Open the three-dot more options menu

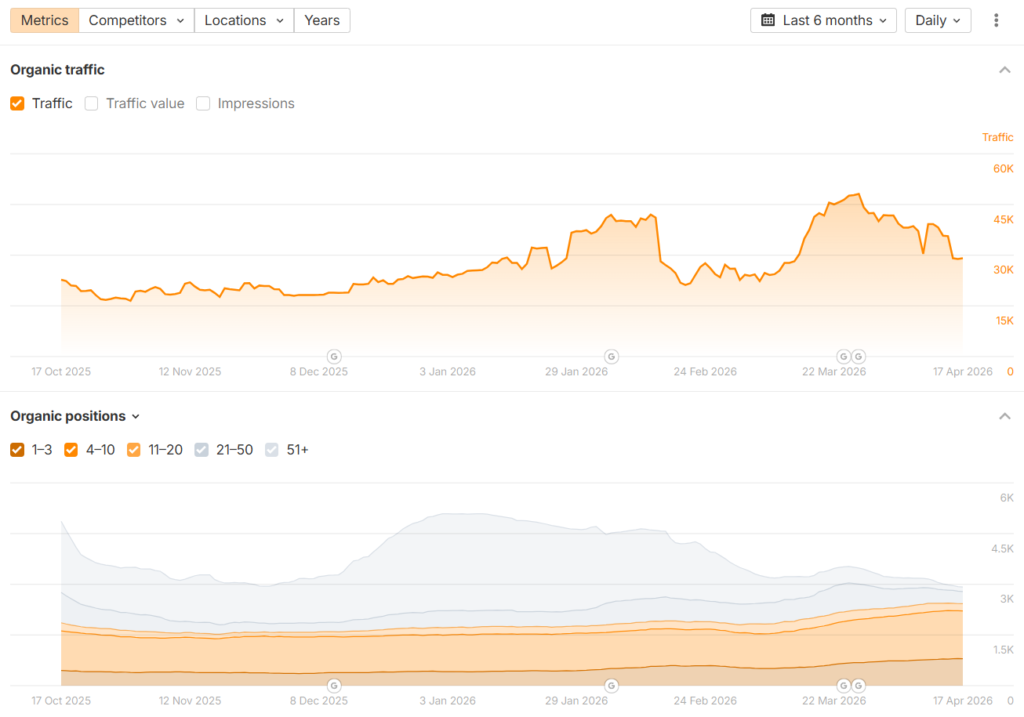[996, 20]
